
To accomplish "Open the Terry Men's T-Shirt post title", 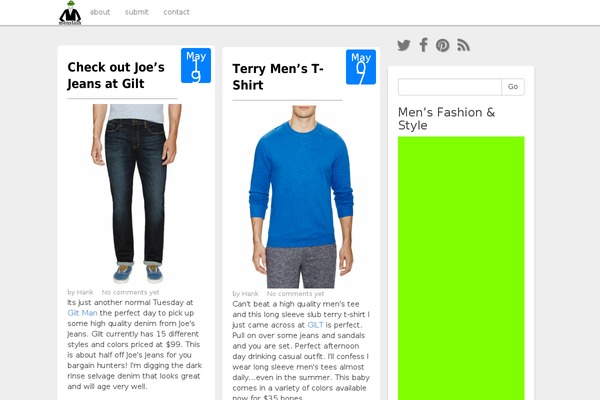I will point(278,77).
